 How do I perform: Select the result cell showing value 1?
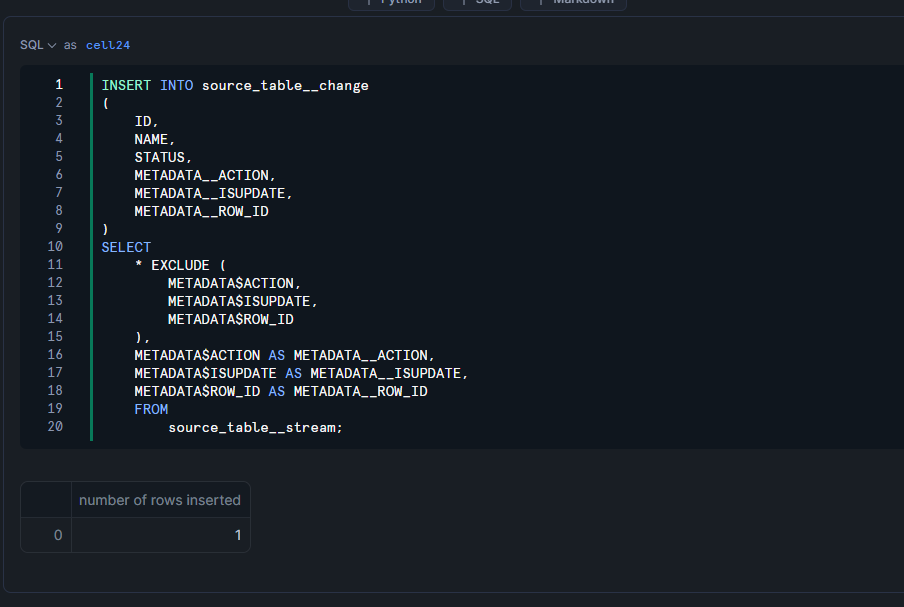pyautogui.click(x=161, y=535)
